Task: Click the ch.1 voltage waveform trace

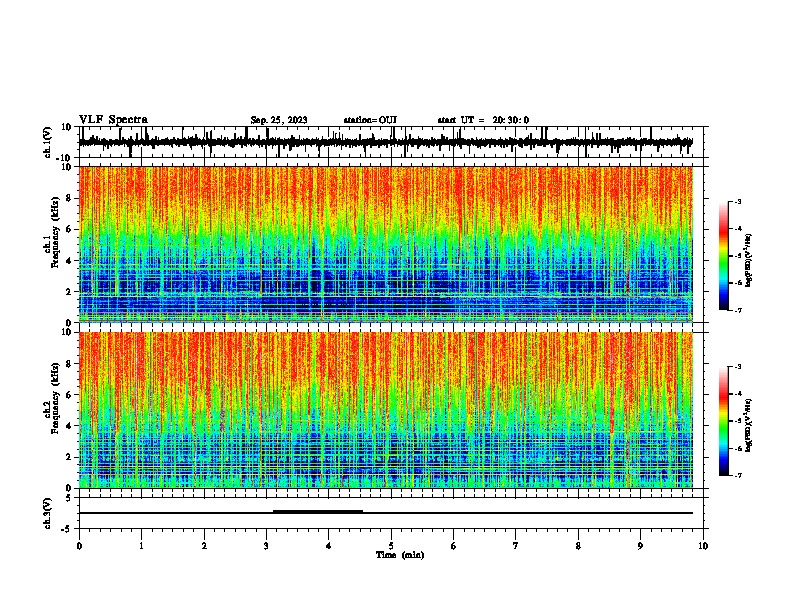Action: (386, 142)
